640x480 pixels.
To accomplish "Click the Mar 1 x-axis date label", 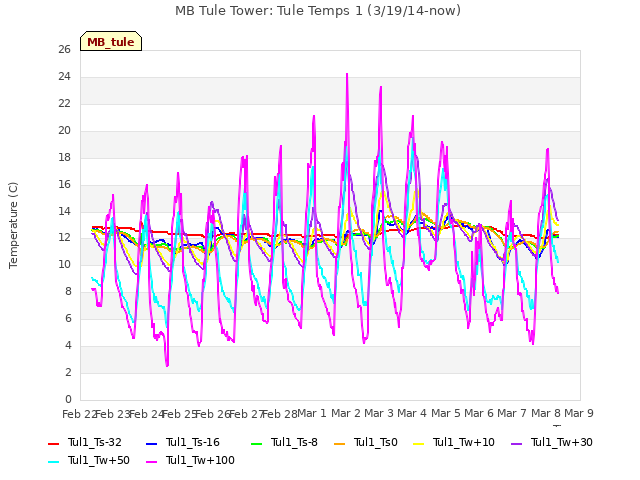I will point(312,413).
